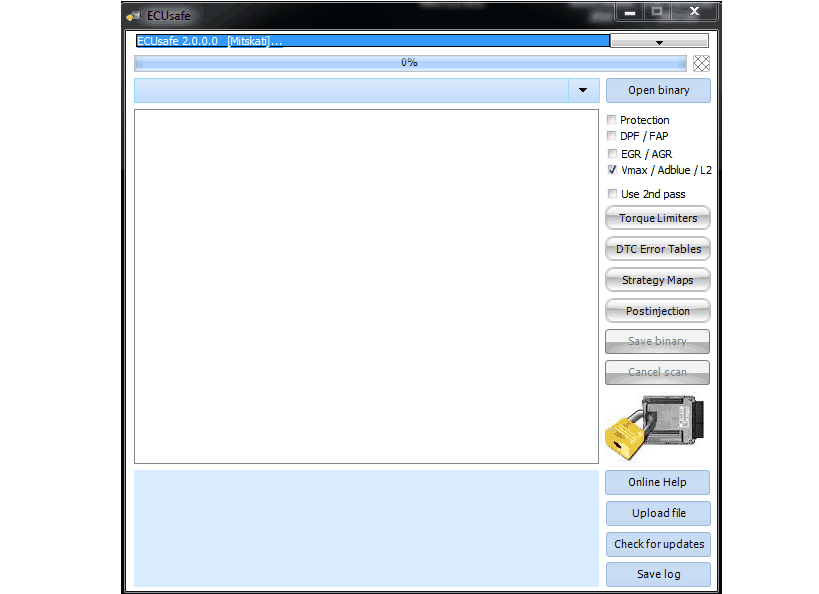Open Torque Limiters
This screenshot has height=594, width=819.
pos(658,218)
